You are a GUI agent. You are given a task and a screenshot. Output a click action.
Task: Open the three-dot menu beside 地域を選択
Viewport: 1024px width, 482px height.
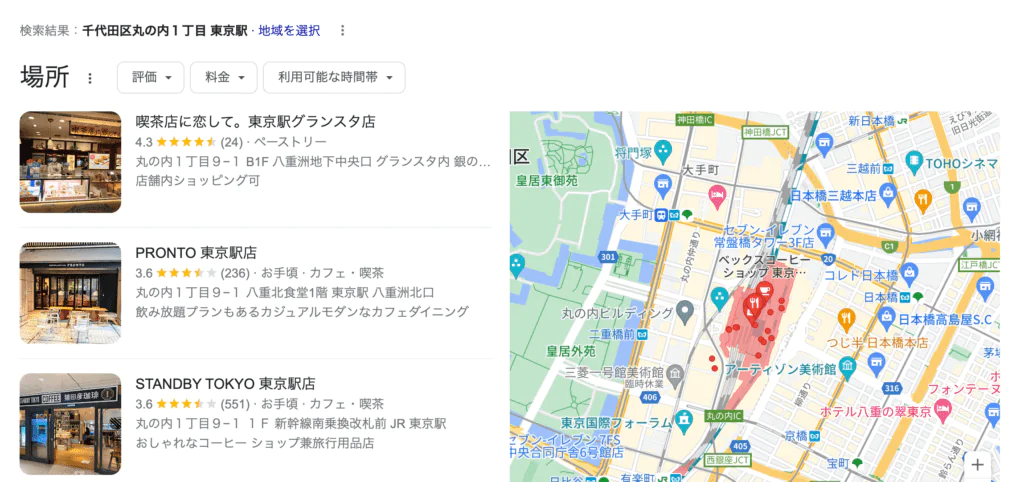[x=342, y=31]
